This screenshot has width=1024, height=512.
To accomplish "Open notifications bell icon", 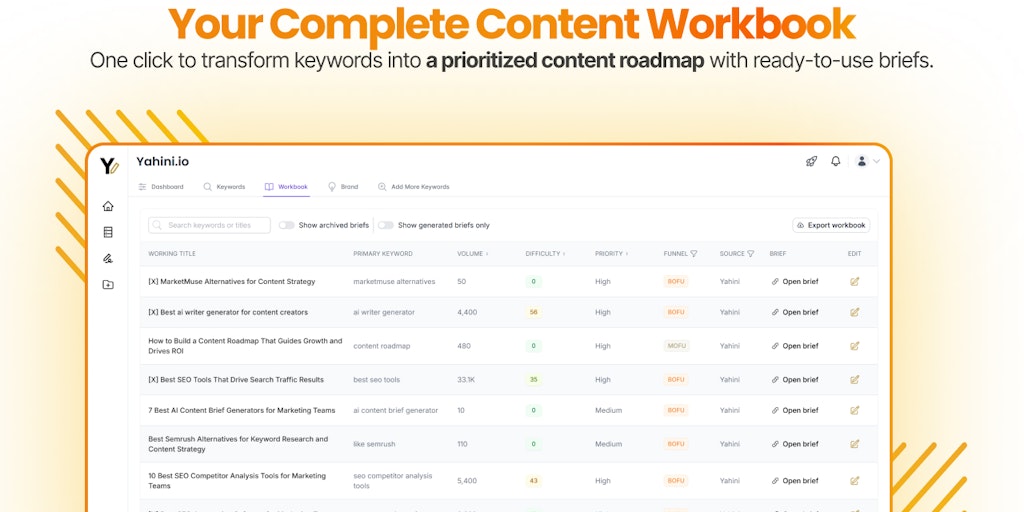I will click(x=835, y=161).
